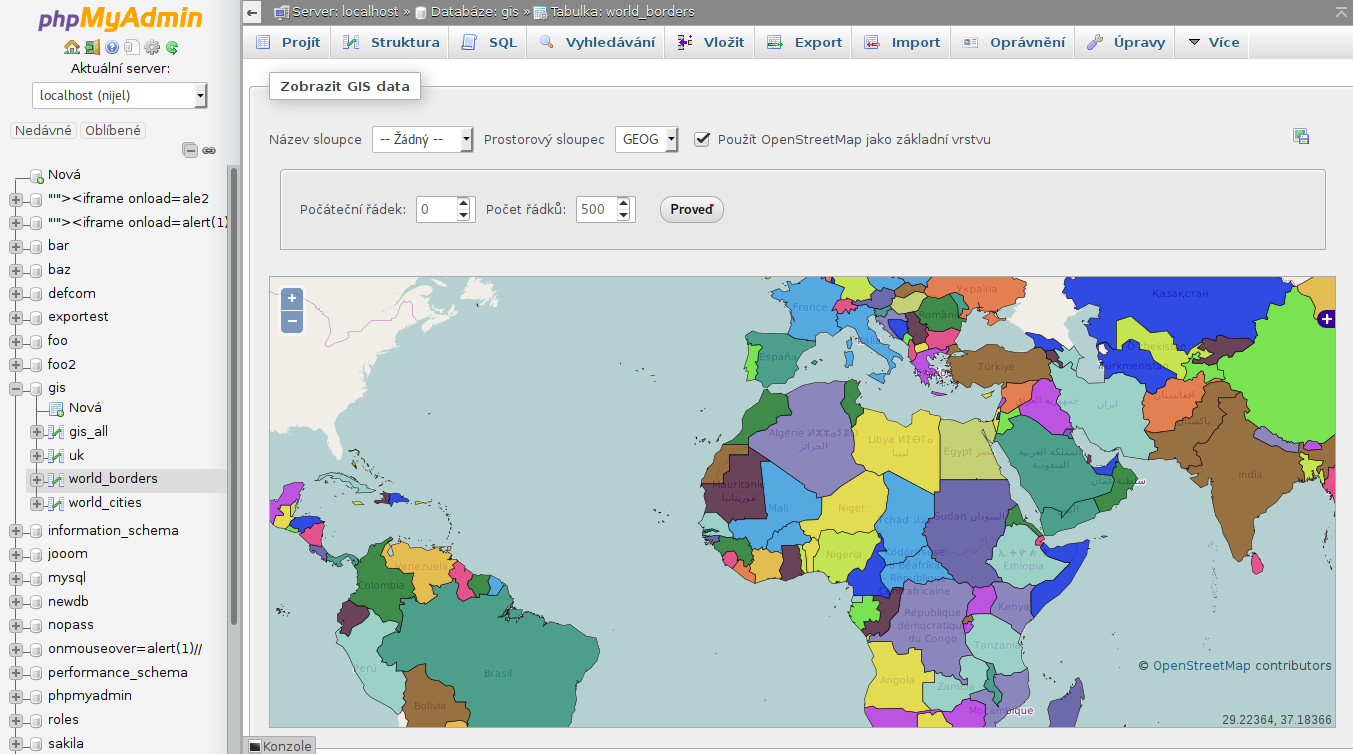Enable OpenStreetMap as base layer checkbox
The width and height of the screenshot is (1353, 754).
[702, 139]
